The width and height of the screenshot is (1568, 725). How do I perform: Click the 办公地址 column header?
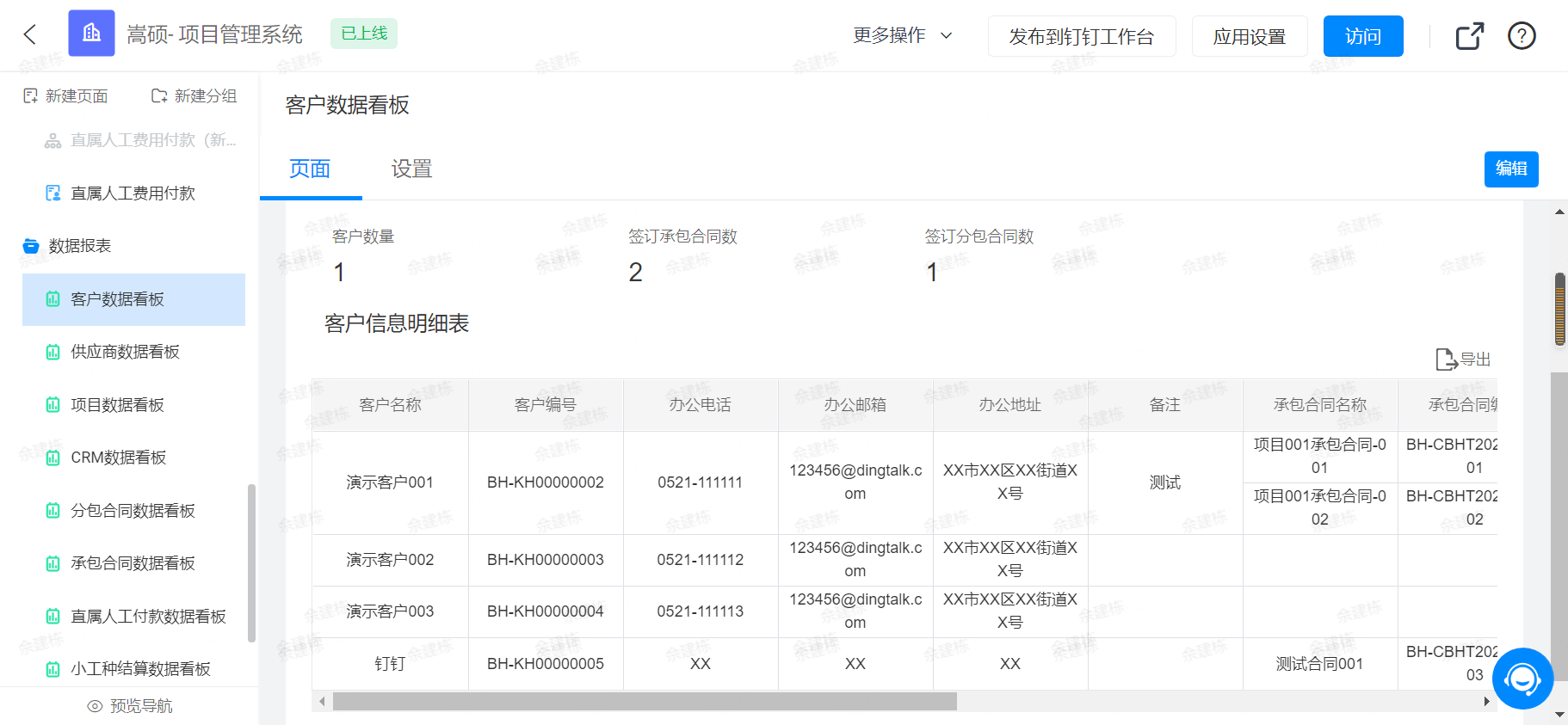(1010, 405)
